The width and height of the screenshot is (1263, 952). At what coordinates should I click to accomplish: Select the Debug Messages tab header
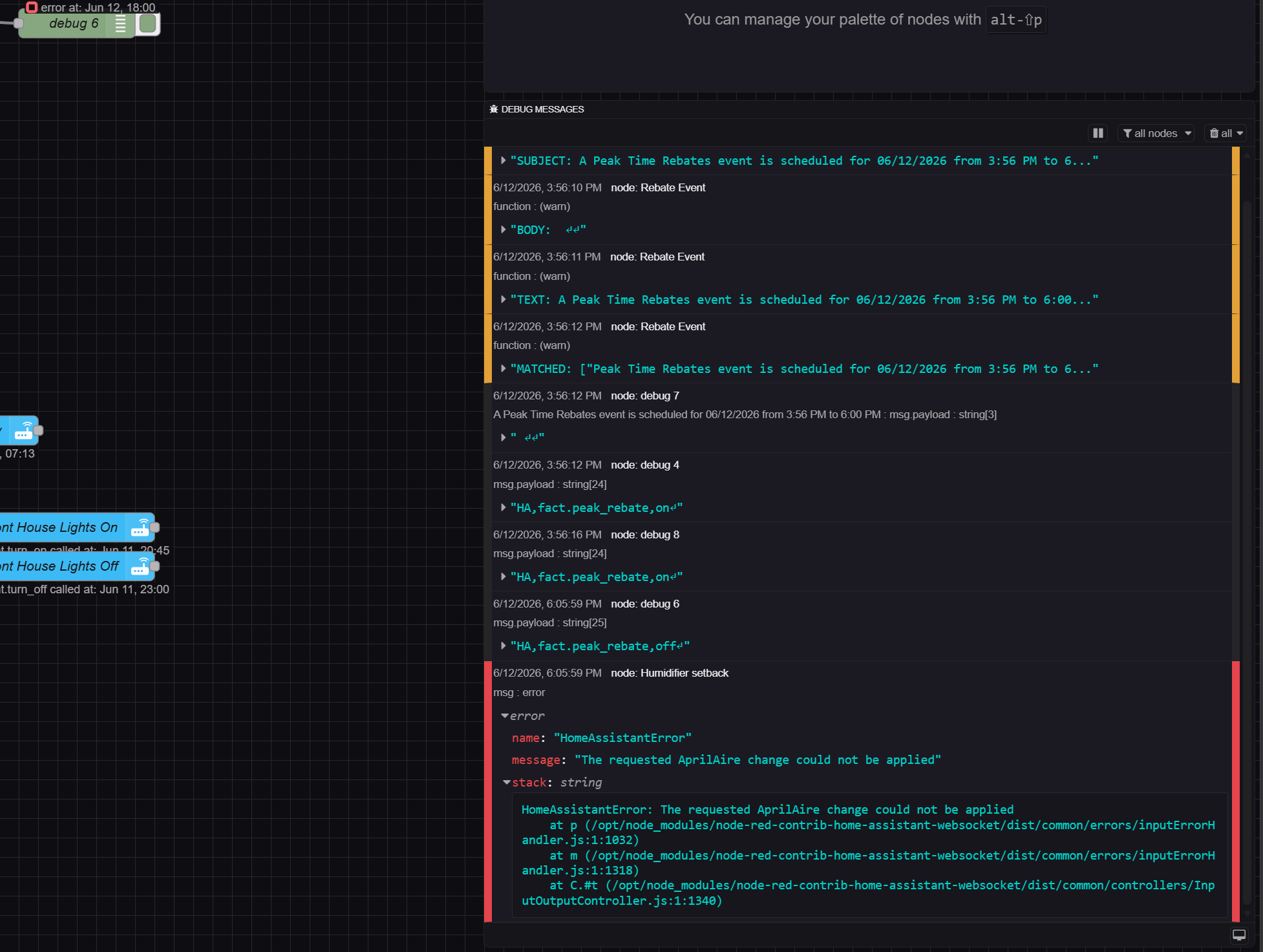click(537, 109)
